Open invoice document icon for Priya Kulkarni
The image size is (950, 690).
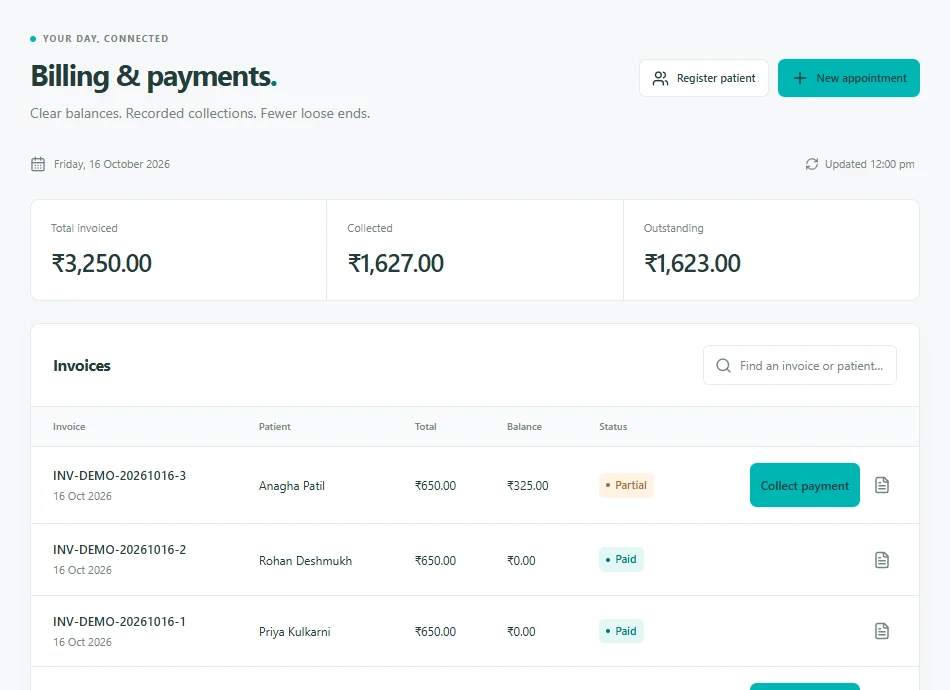click(x=882, y=631)
